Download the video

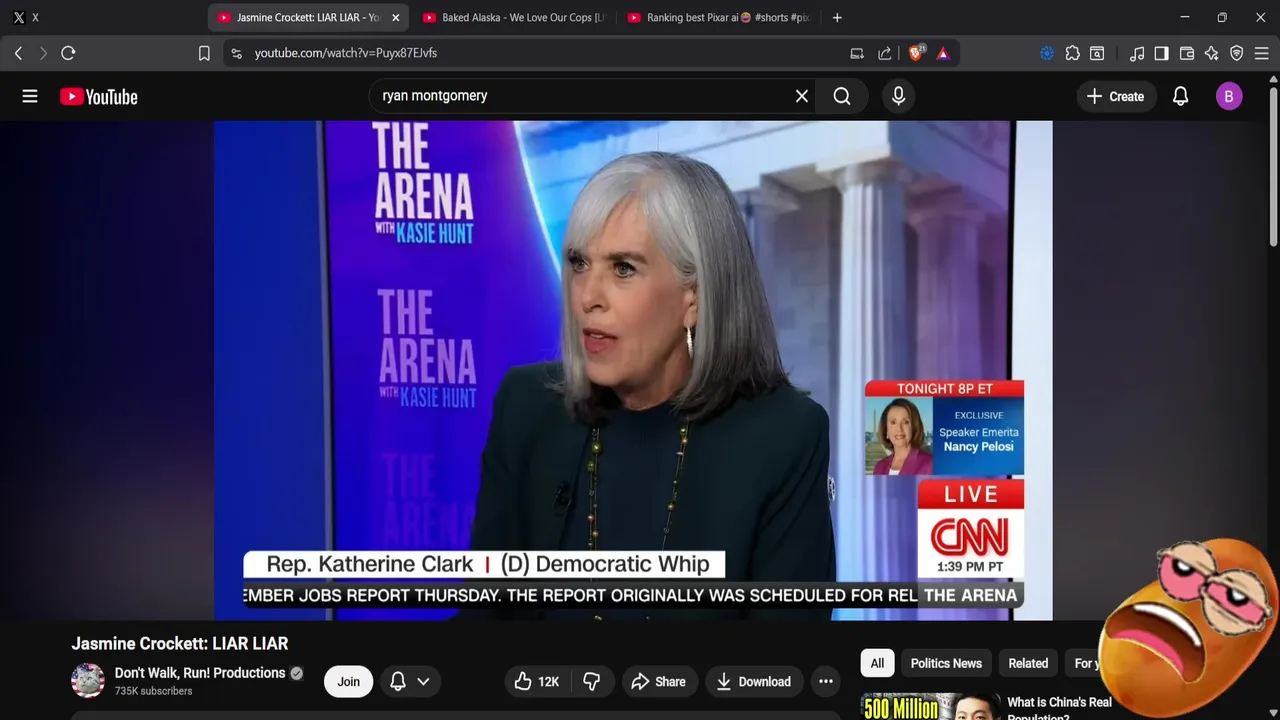[754, 682]
